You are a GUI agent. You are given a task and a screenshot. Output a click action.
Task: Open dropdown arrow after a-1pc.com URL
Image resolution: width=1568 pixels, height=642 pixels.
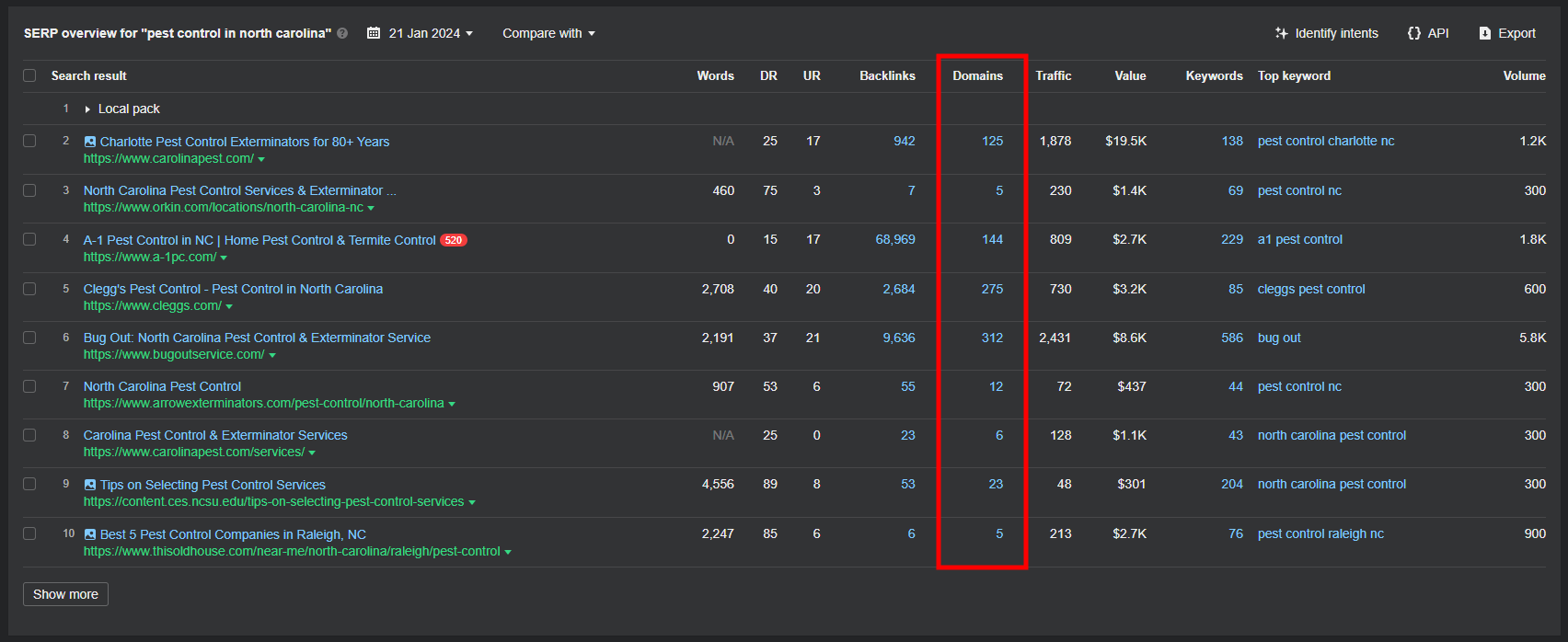pos(224,258)
